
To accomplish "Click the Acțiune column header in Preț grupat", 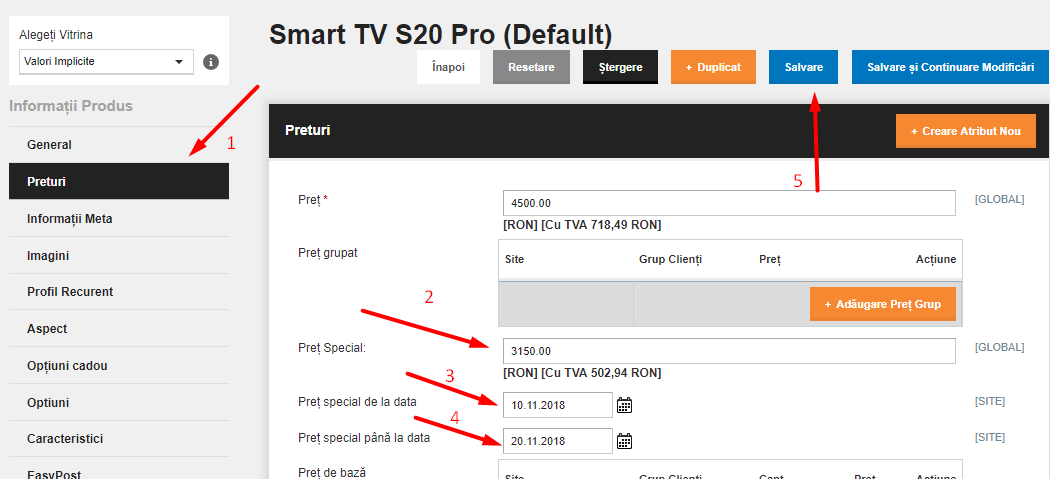I will pyautogui.click(x=935, y=259).
